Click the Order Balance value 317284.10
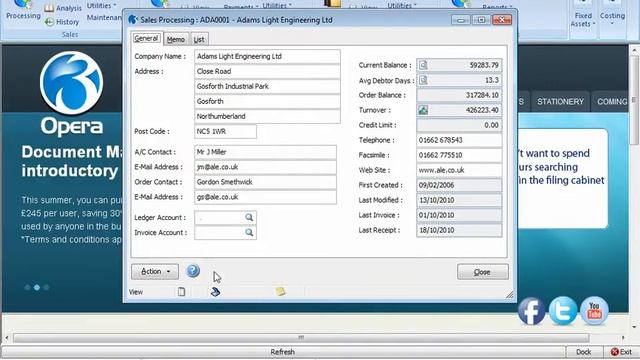 click(459, 95)
